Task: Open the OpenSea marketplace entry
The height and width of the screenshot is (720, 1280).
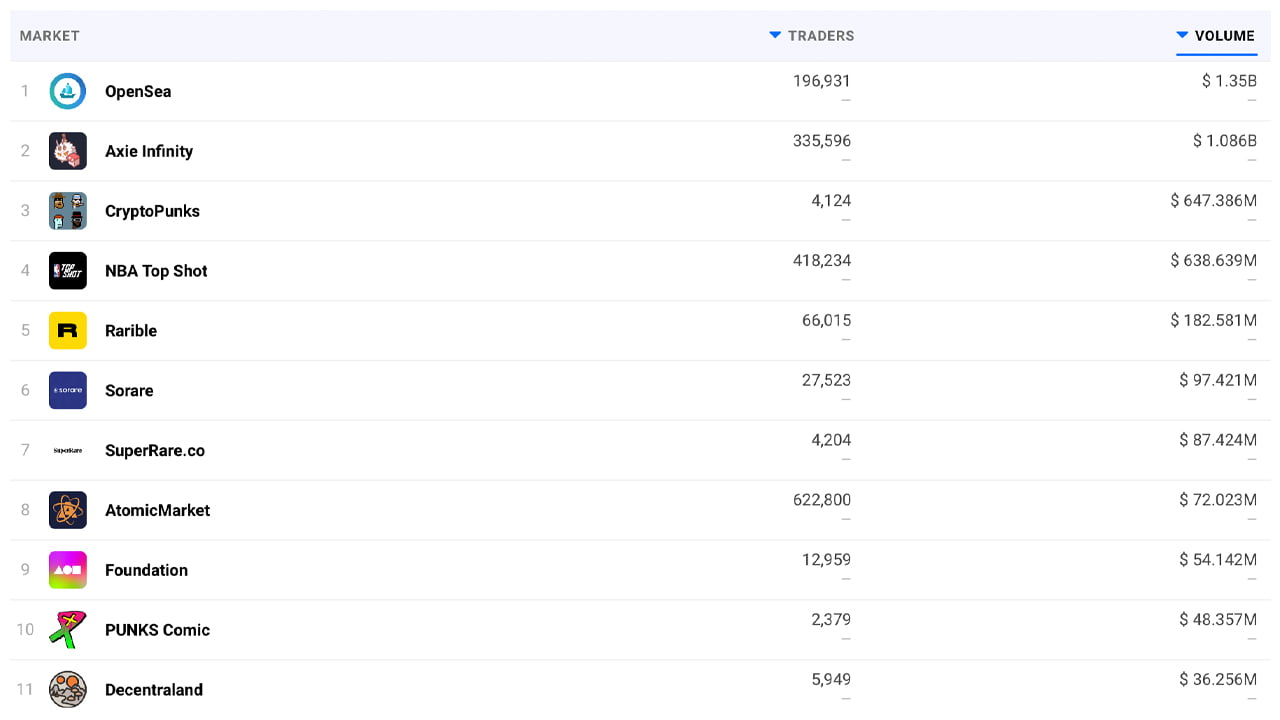Action: [137, 91]
